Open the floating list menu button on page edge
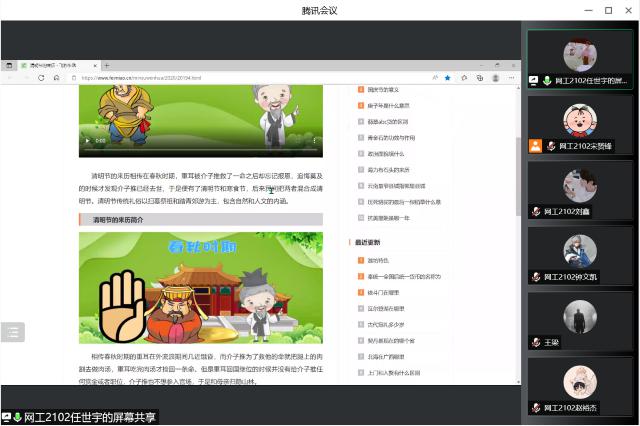The width and height of the screenshot is (640, 426). pos(13,332)
